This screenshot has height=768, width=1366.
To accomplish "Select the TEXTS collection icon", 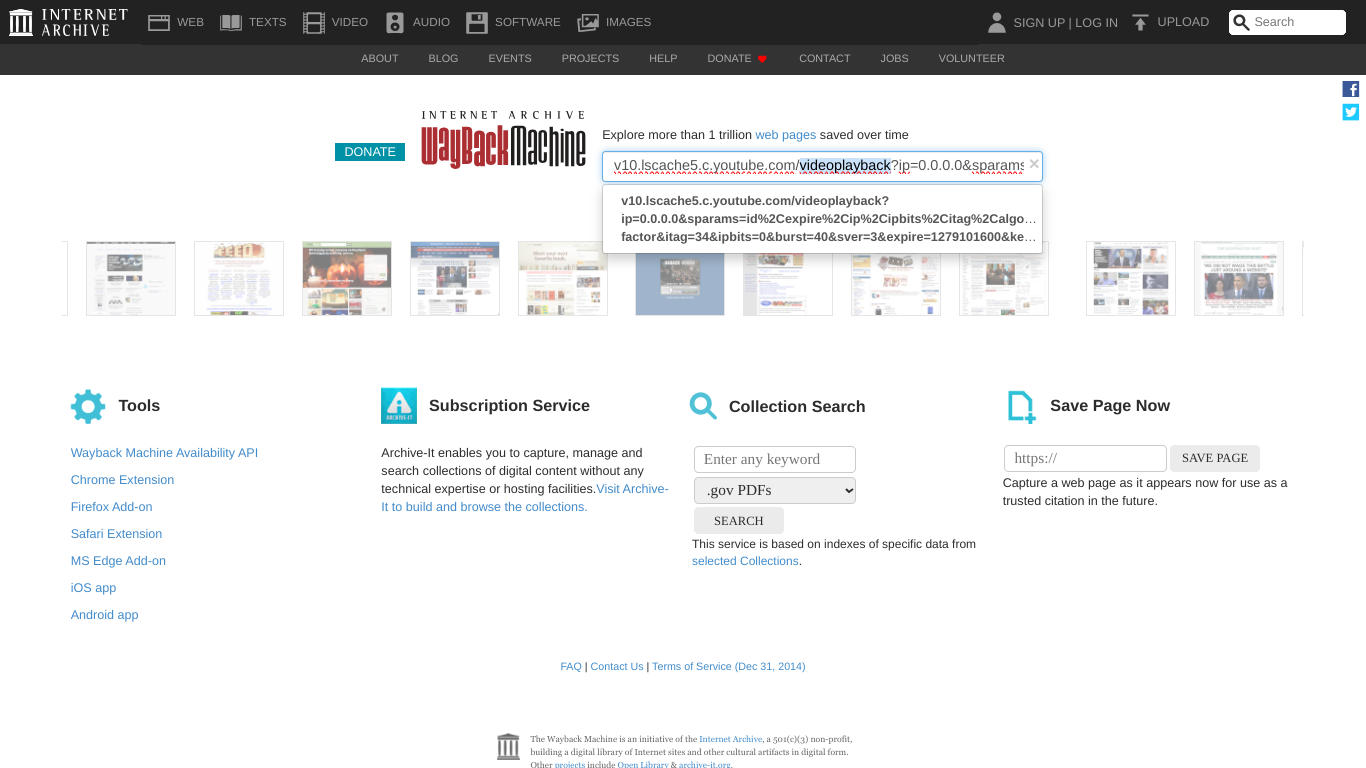I will point(231,21).
